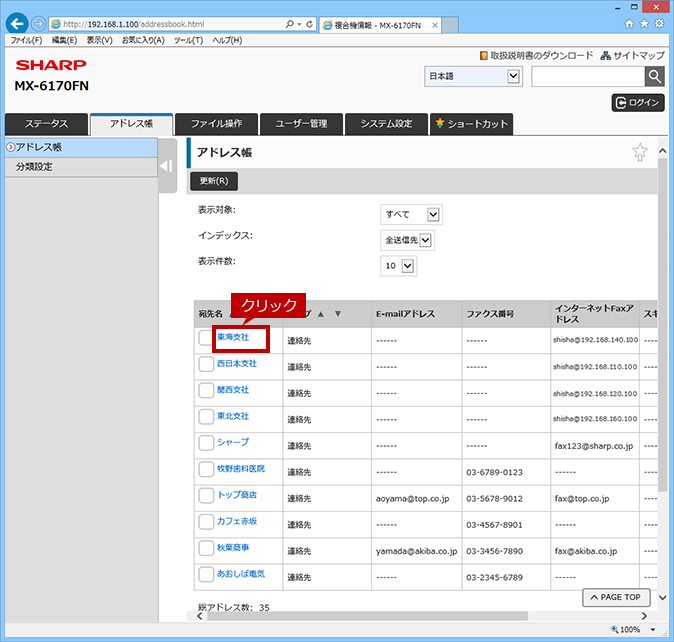Switch to the アドレス帳 tab

tap(131, 124)
